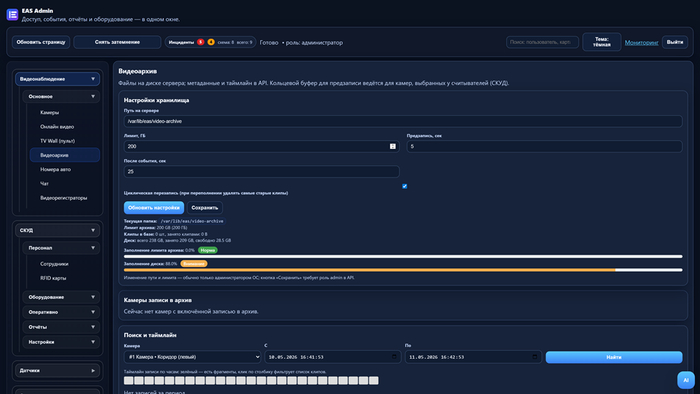Toggle the Циклическая перезапись checkbox

point(404,186)
